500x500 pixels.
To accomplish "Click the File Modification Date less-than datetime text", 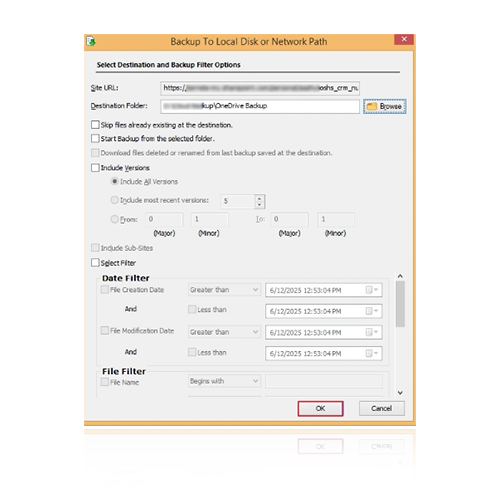I will (305, 354).
